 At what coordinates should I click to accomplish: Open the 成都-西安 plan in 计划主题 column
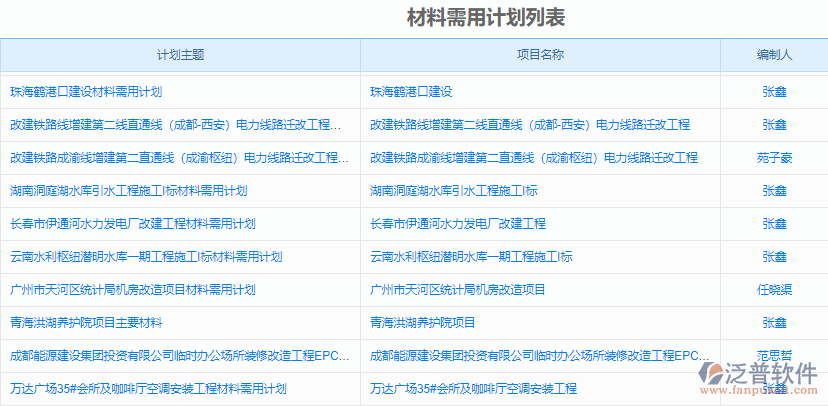[x=176, y=125]
